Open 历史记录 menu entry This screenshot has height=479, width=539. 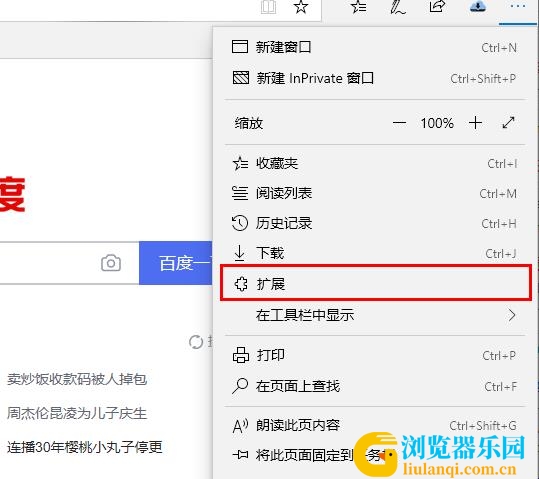pos(375,224)
